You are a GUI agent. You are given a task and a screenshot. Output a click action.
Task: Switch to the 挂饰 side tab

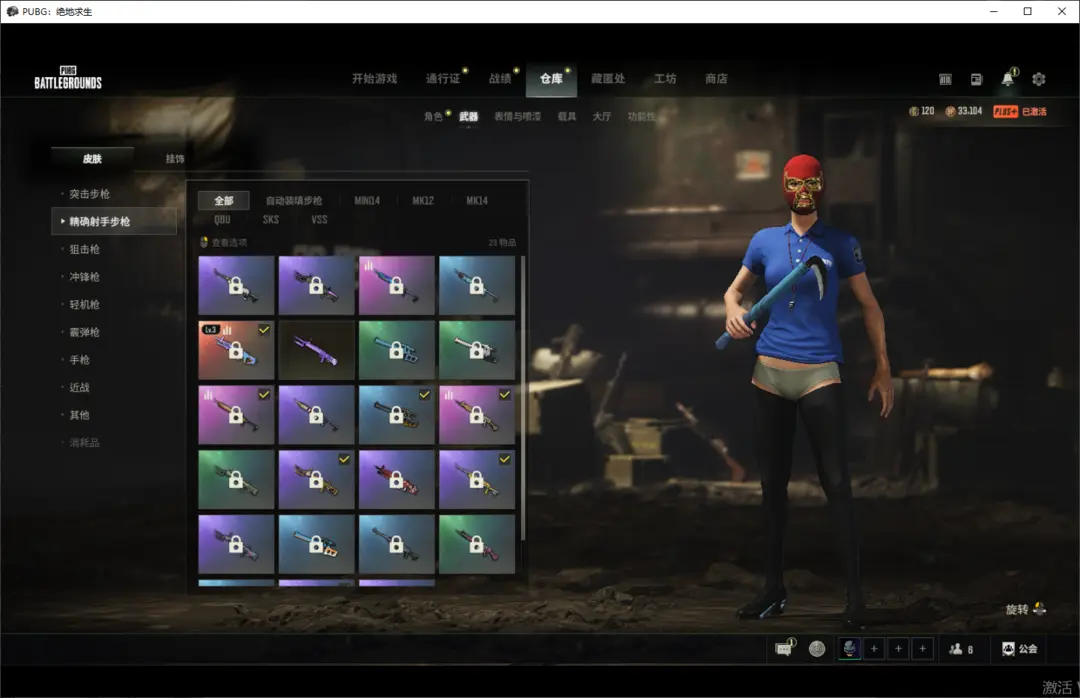click(x=175, y=158)
